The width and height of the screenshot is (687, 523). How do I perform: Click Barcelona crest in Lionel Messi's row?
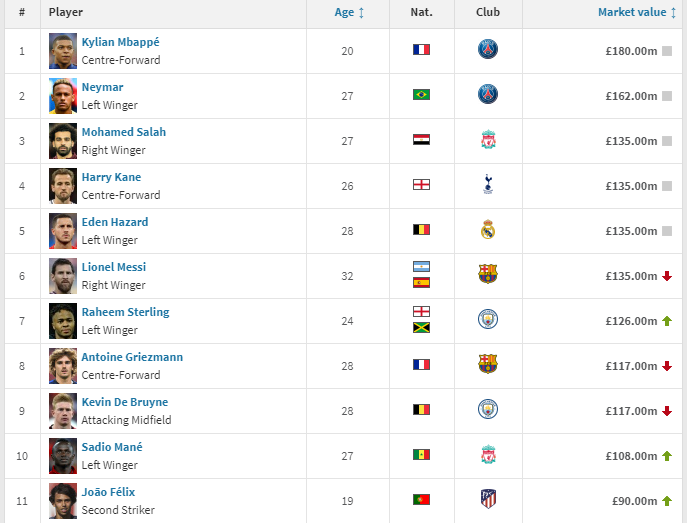point(488,274)
